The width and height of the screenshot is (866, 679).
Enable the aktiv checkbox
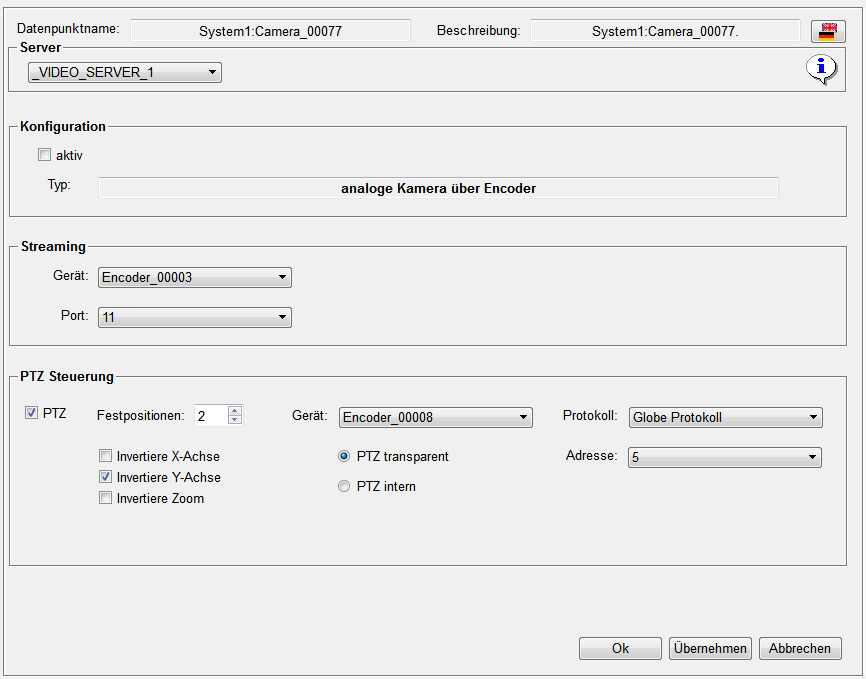click(44, 155)
